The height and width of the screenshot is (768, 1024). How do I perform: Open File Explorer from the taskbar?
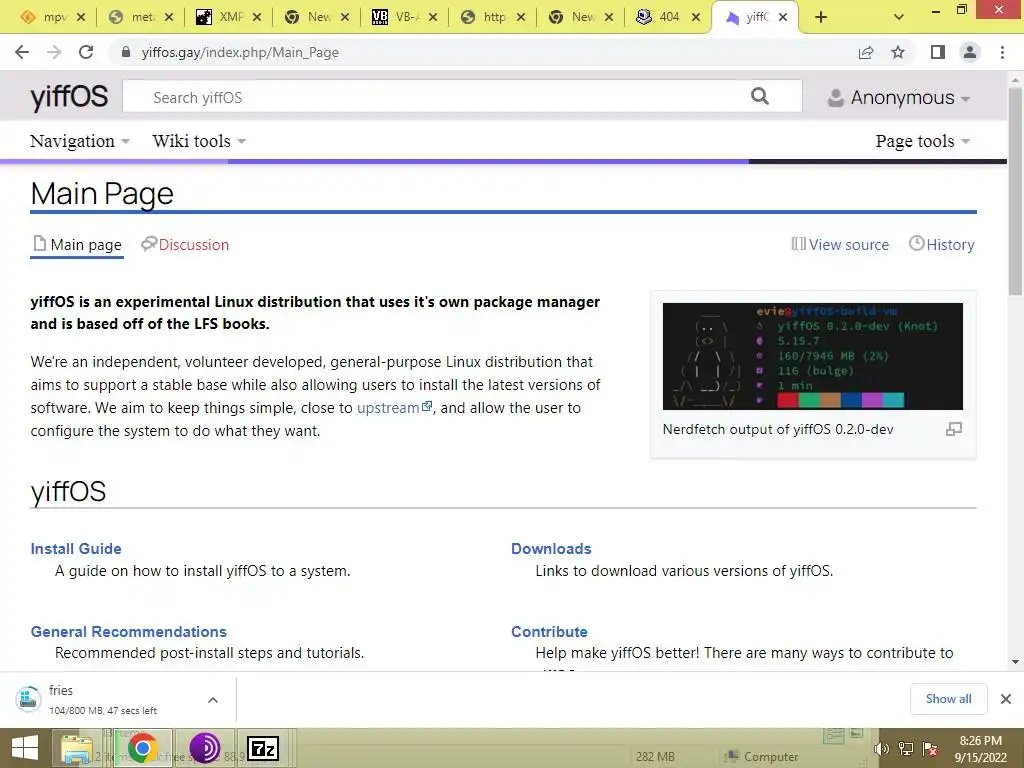click(x=77, y=748)
